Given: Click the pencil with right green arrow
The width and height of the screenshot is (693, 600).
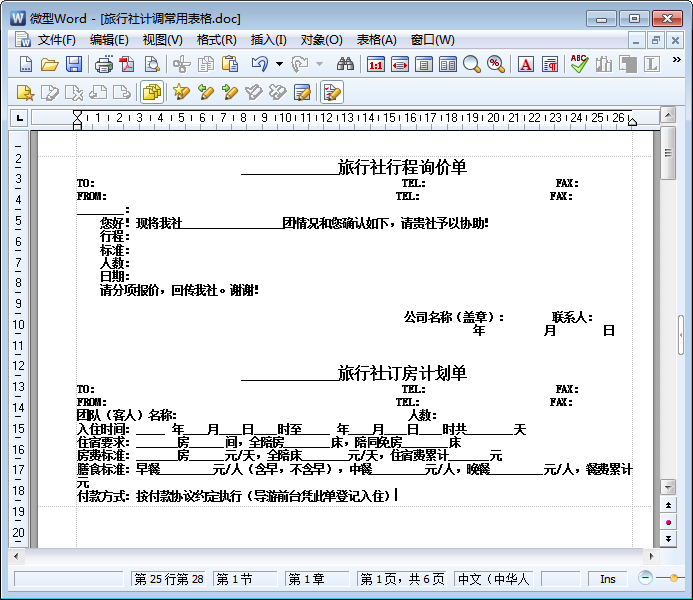Looking at the screenshot, I should [x=230, y=92].
